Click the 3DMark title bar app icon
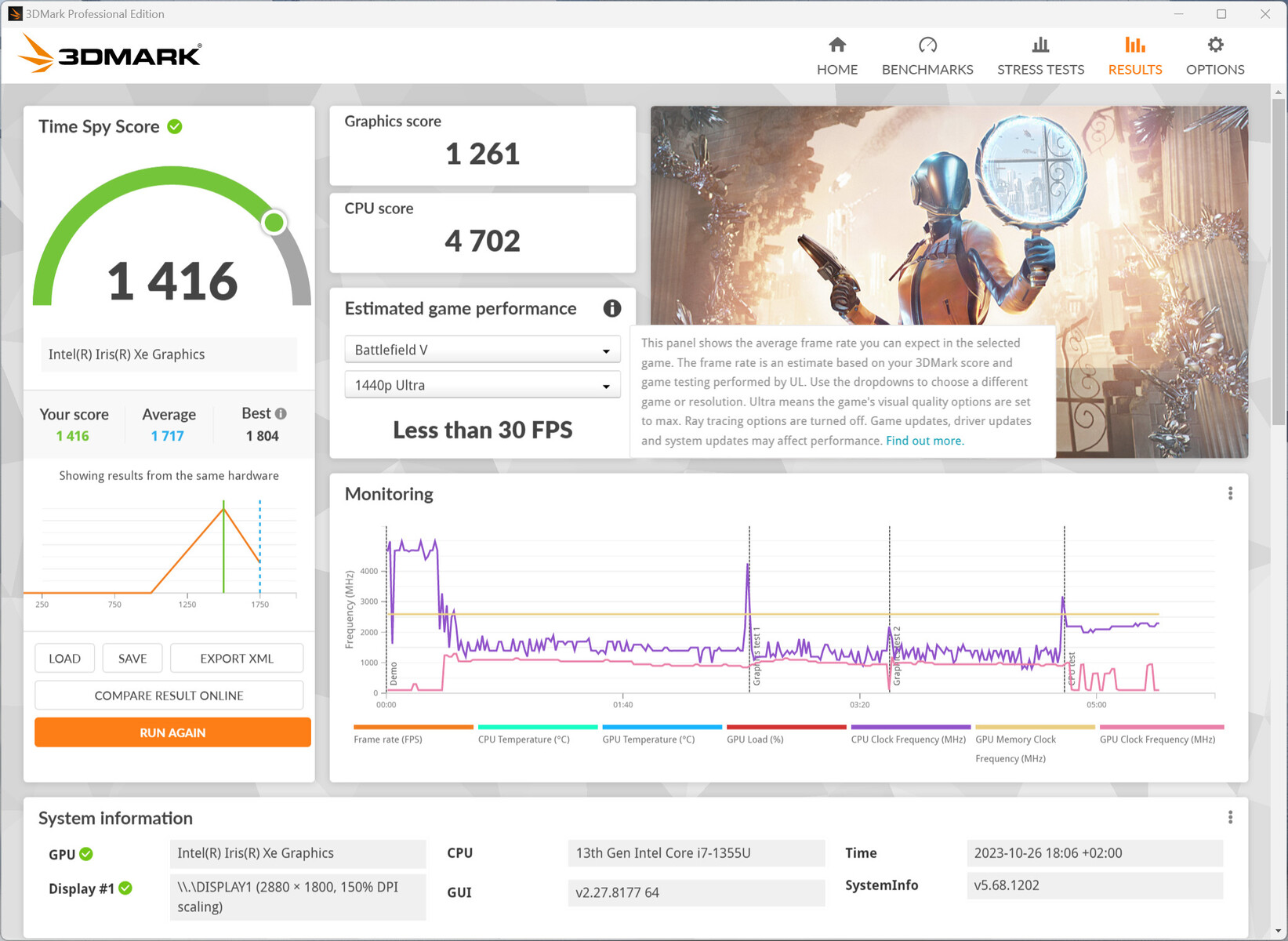 click(15, 13)
